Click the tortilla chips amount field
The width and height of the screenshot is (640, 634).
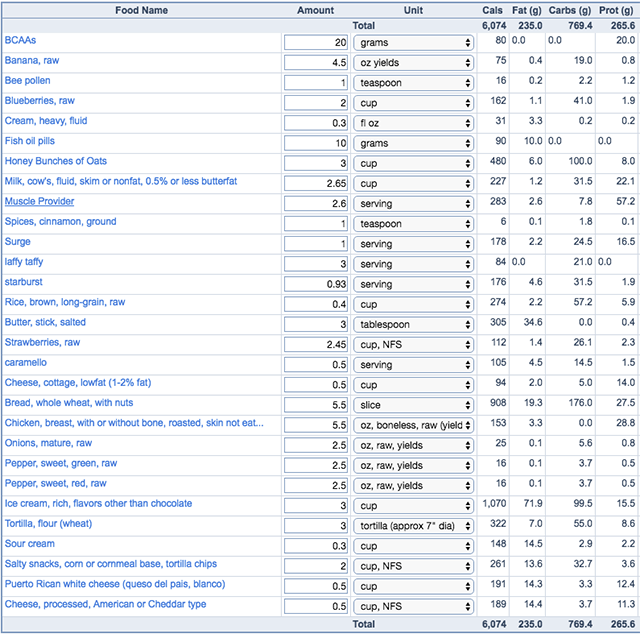pyautogui.click(x=316, y=566)
